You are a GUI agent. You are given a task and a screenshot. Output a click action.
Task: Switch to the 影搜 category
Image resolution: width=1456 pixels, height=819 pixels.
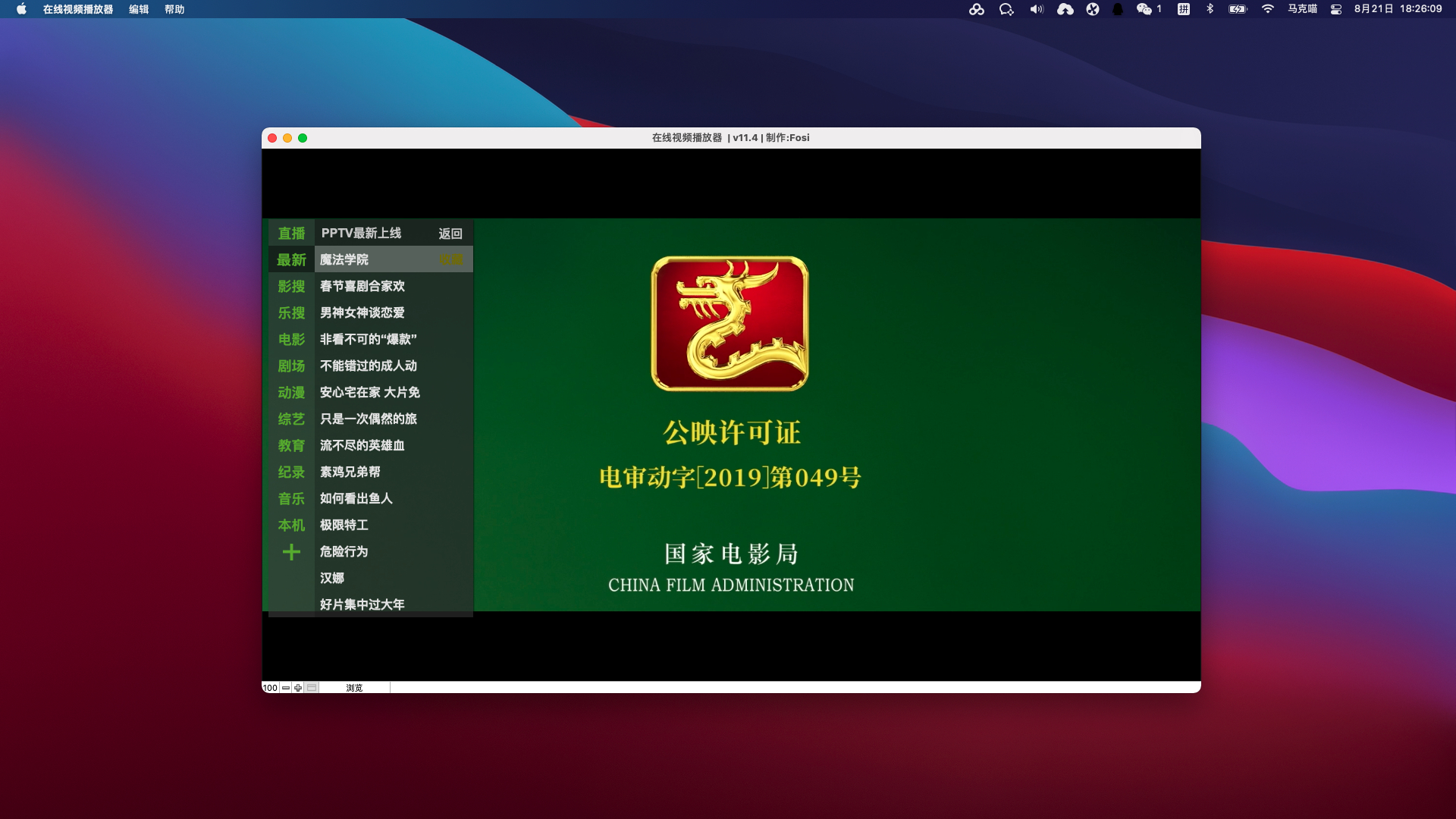(291, 287)
